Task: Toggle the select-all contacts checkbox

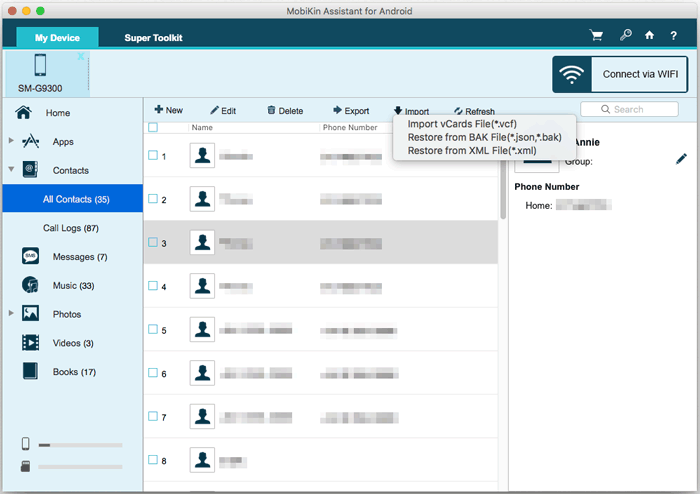Action: [153, 127]
